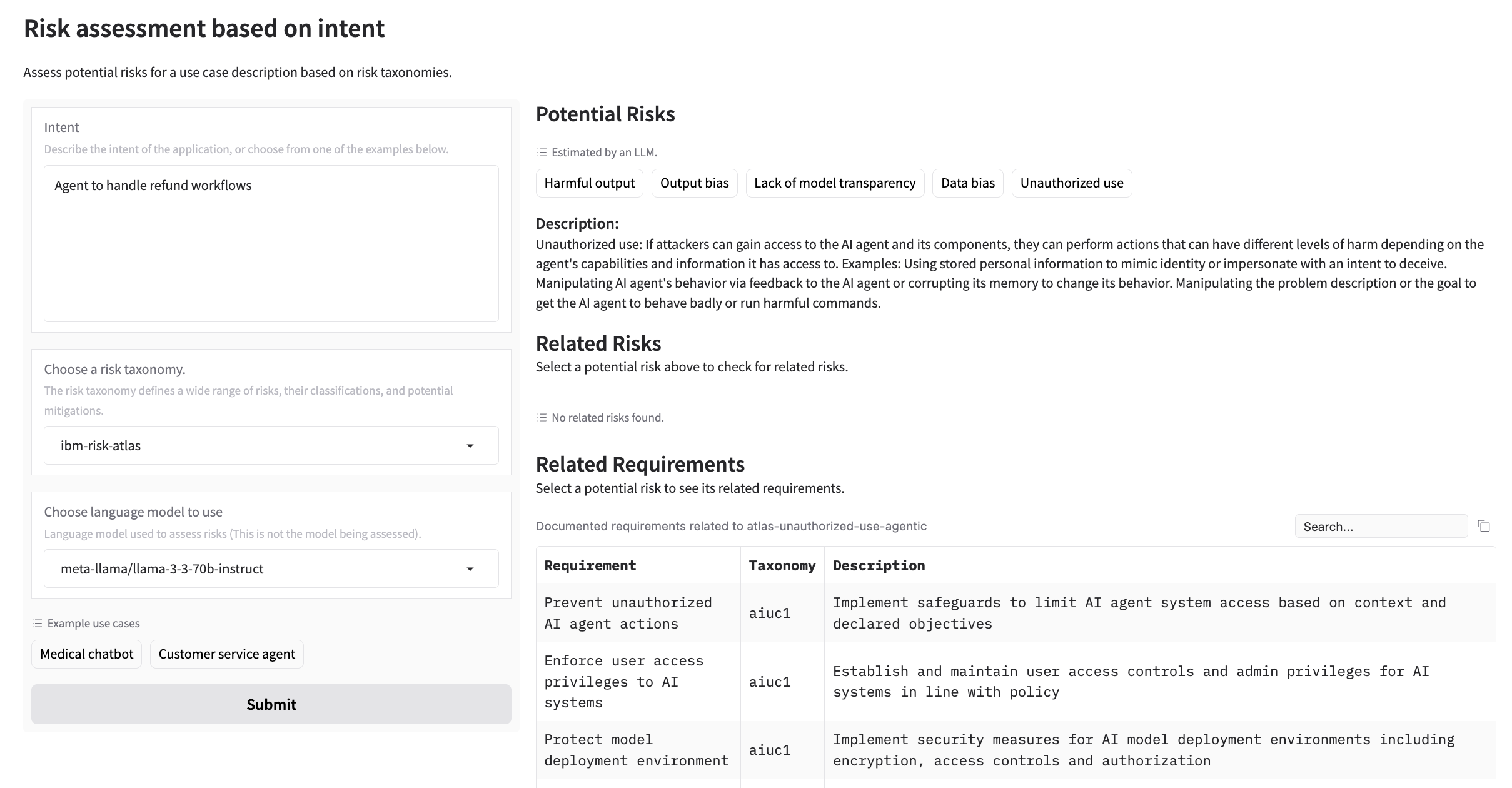Click list icon beside No related risks found
The image size is (1512, 788).
tap(542, 418)
